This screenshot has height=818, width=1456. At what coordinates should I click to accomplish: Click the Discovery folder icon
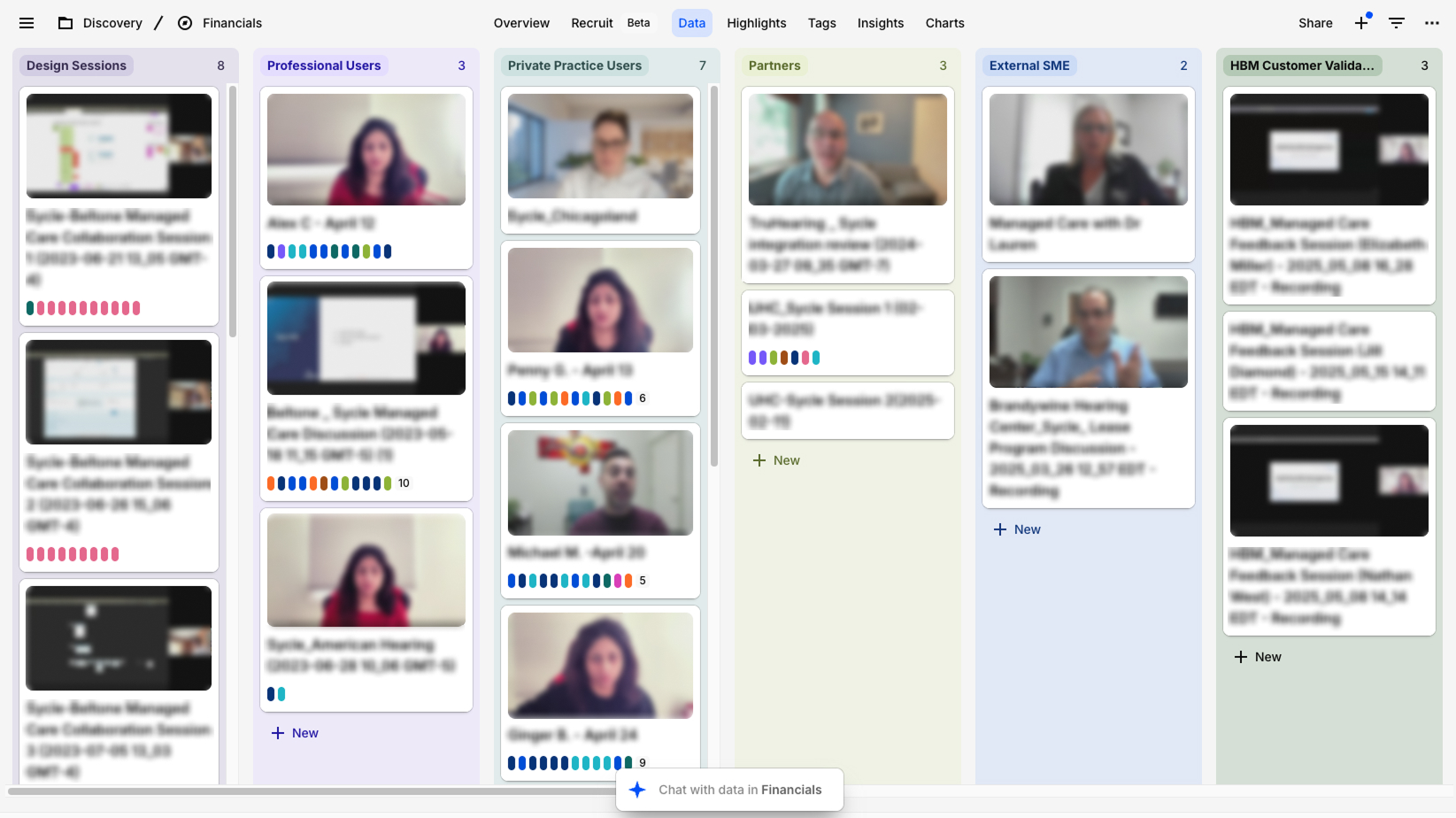coord(65,23)
